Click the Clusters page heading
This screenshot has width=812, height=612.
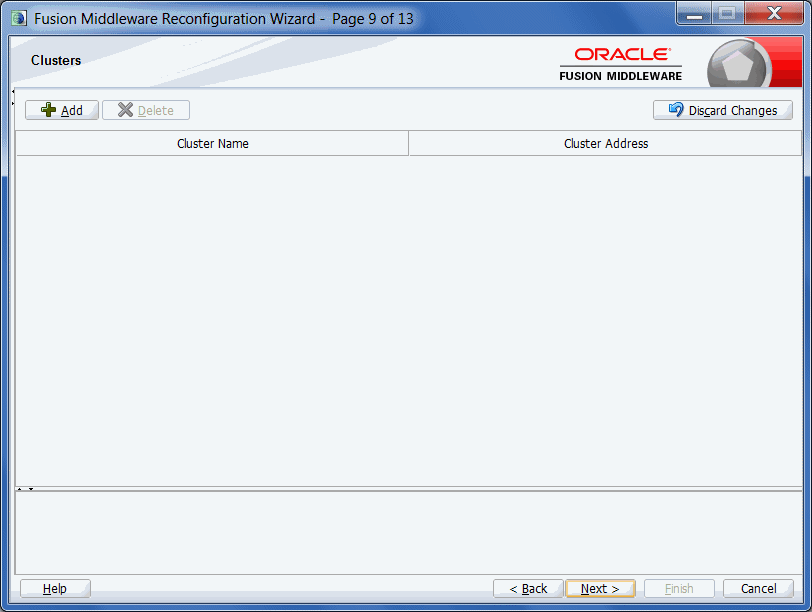coord(56,61)
